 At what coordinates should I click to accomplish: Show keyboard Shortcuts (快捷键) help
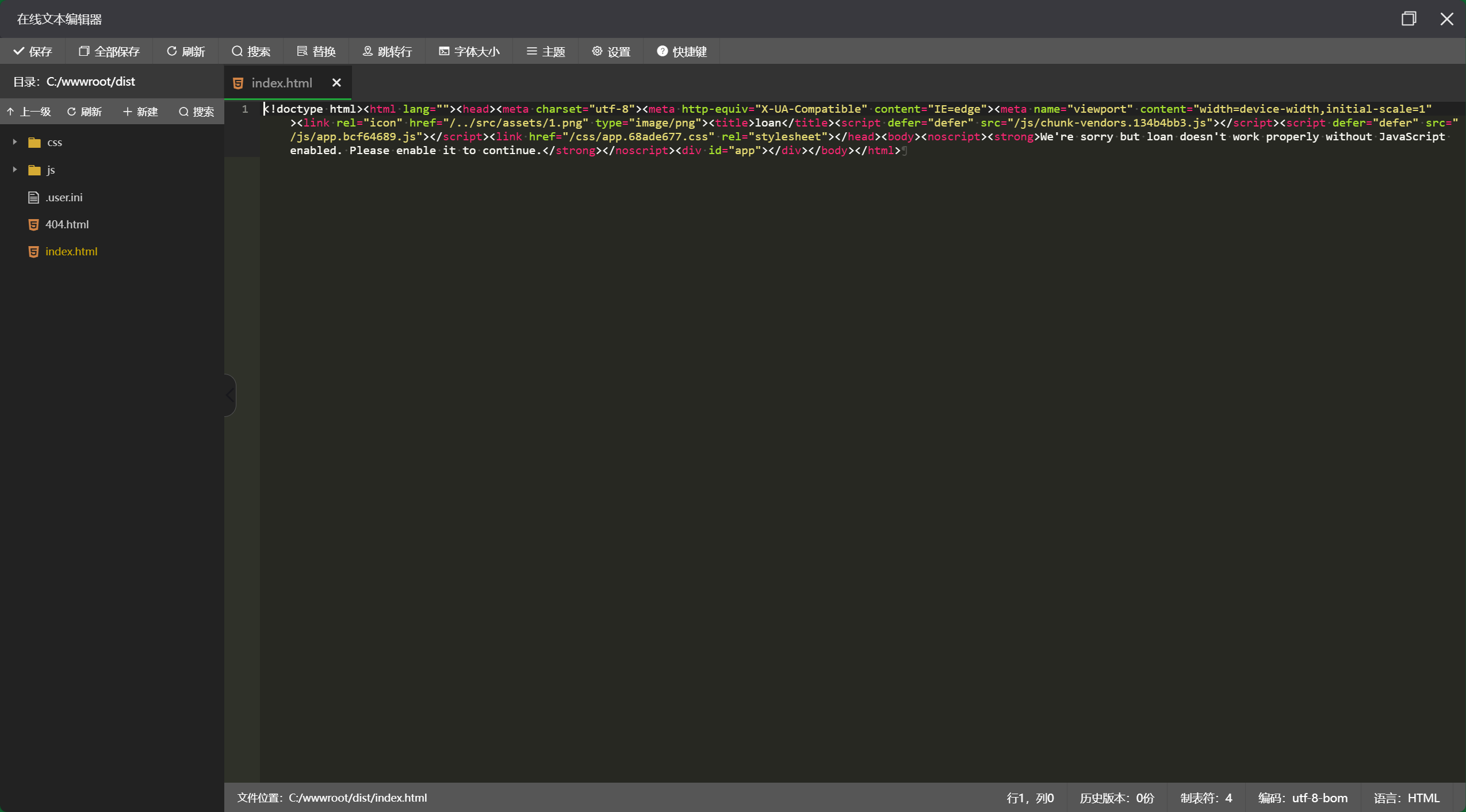point(682,52)
